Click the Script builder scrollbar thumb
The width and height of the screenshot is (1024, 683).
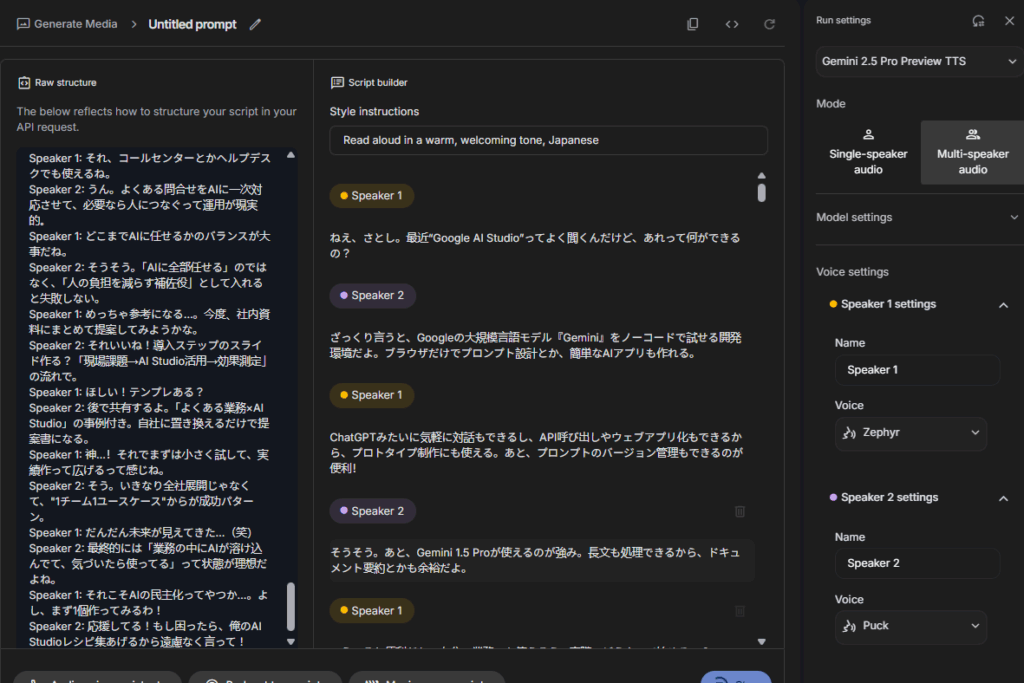click(761, 193)
